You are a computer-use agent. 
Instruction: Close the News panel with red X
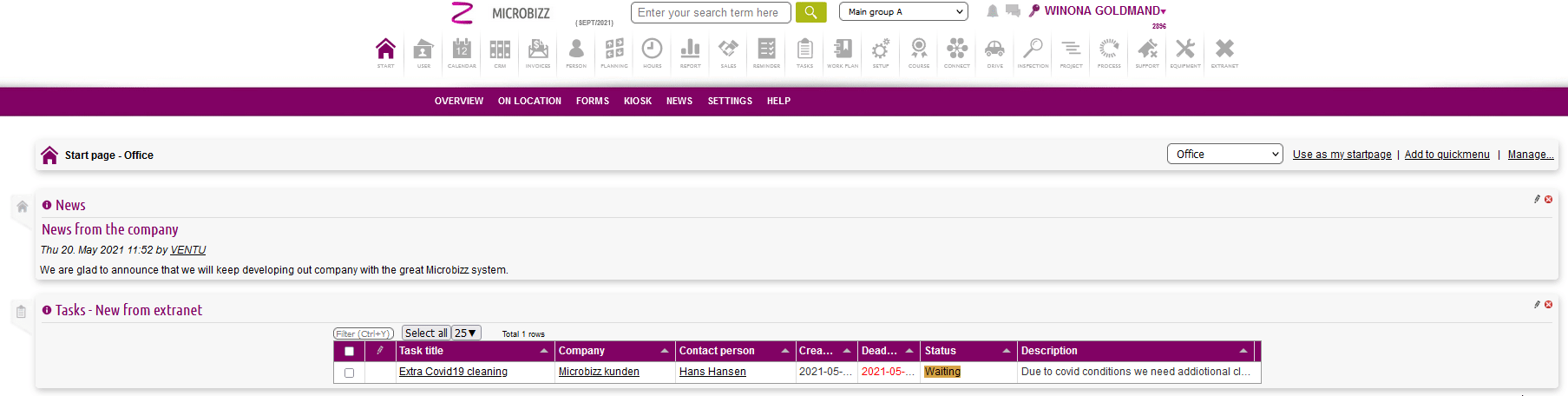click(x=1548, y=200)
